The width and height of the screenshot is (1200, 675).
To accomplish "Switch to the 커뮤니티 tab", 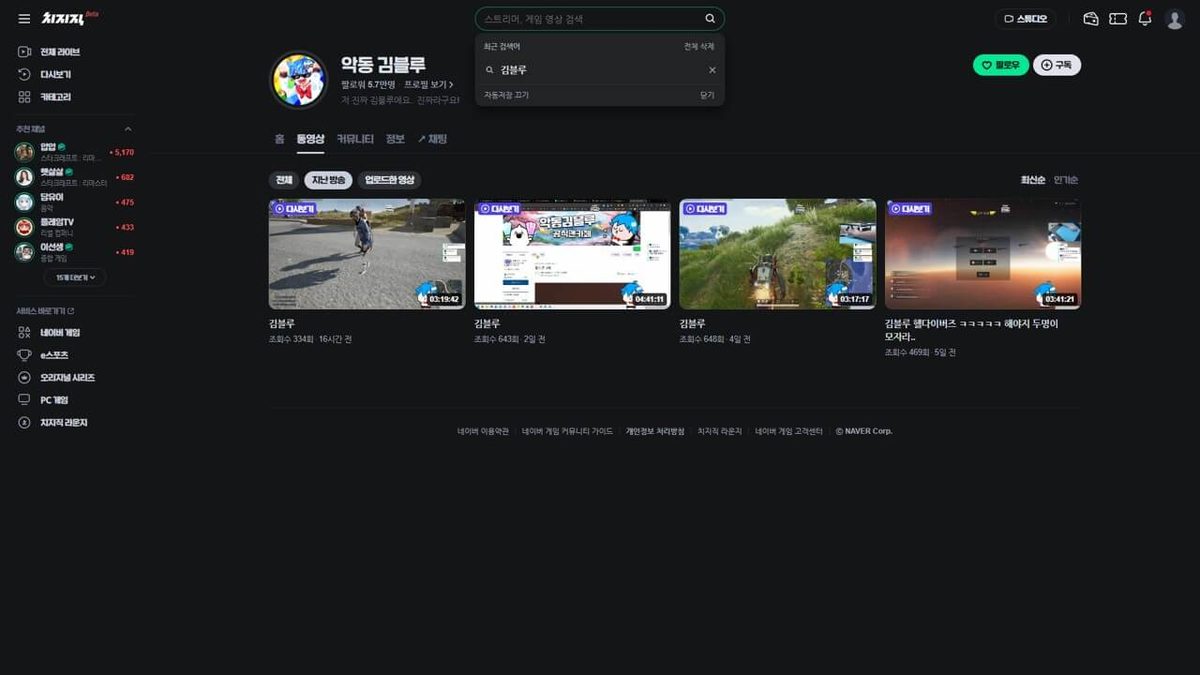I will 355,139.
